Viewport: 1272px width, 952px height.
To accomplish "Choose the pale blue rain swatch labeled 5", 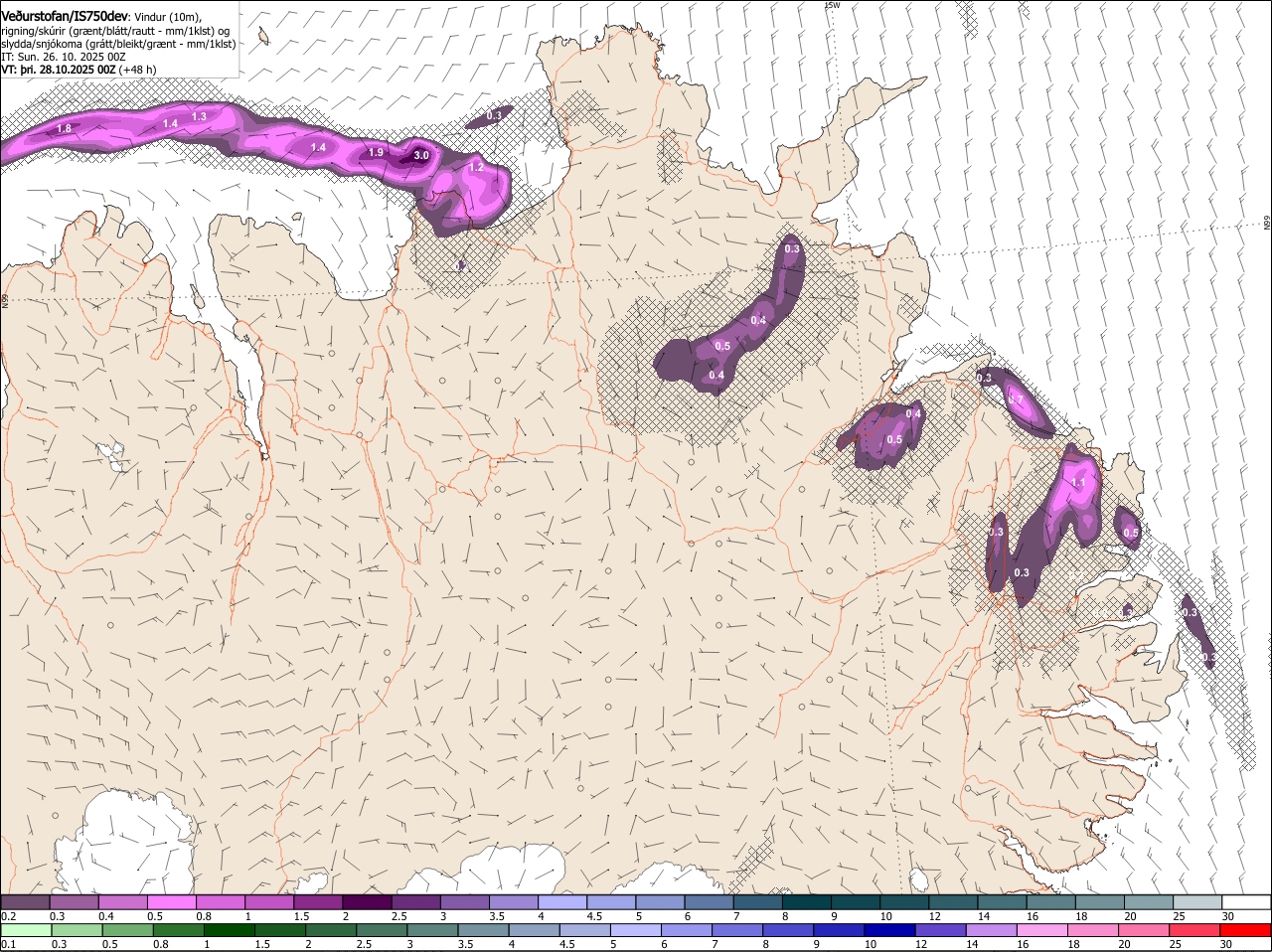I will pos(636,930).
